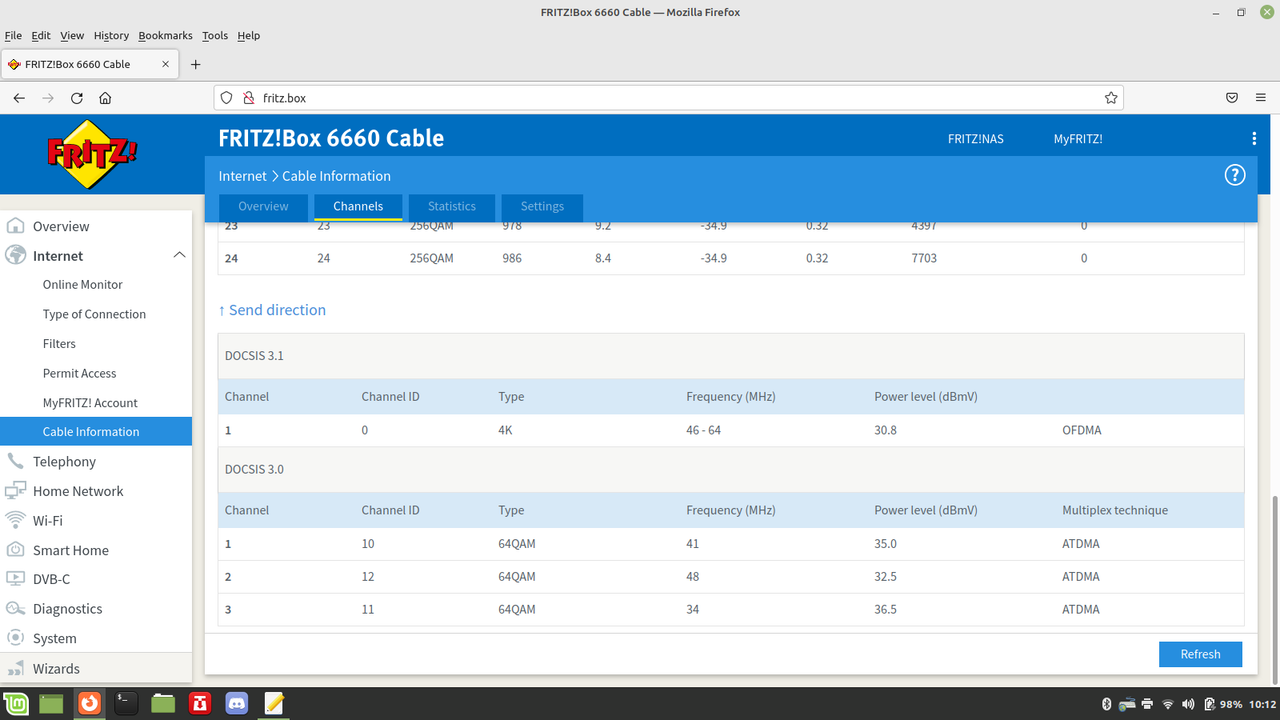1280x720 pixels.
Task: Open the History menu
Action: 111,35
